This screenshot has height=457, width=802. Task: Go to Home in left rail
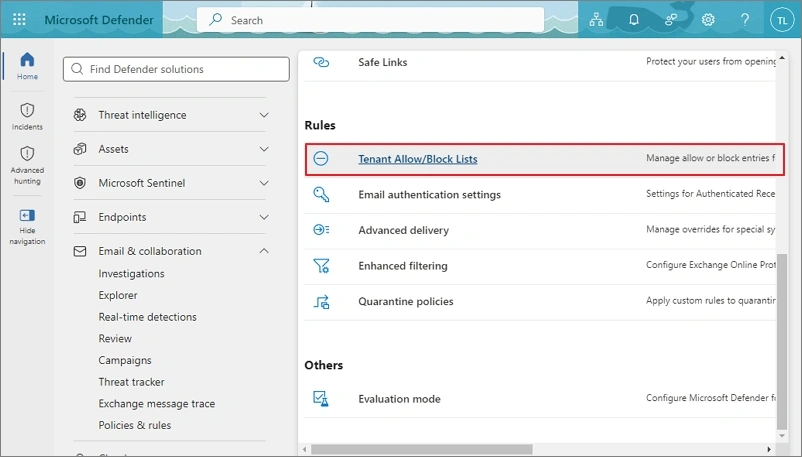tap(27, 66)
